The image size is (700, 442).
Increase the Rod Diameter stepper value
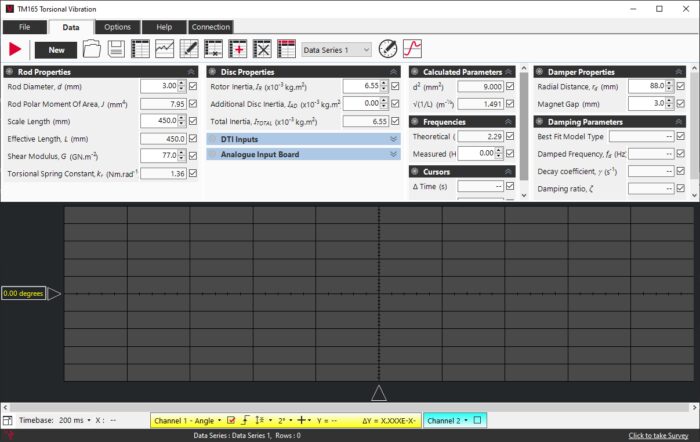(181, 83)
